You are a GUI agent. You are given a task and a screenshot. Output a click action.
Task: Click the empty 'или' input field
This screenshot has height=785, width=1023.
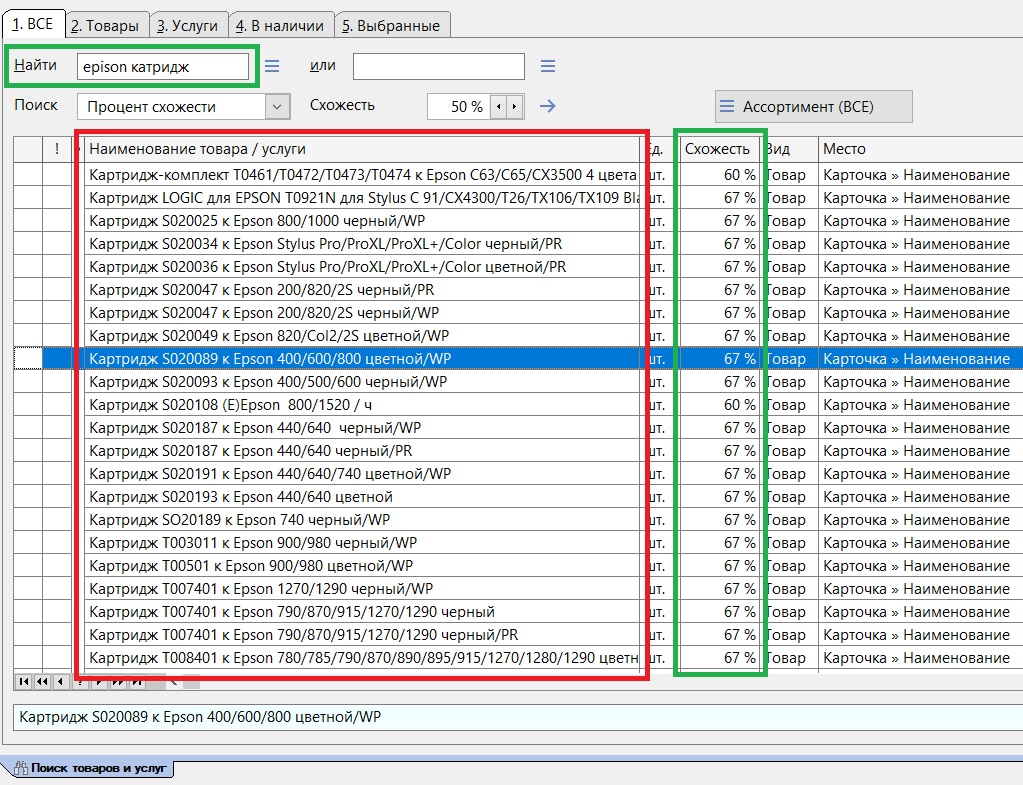coord(438,67)
